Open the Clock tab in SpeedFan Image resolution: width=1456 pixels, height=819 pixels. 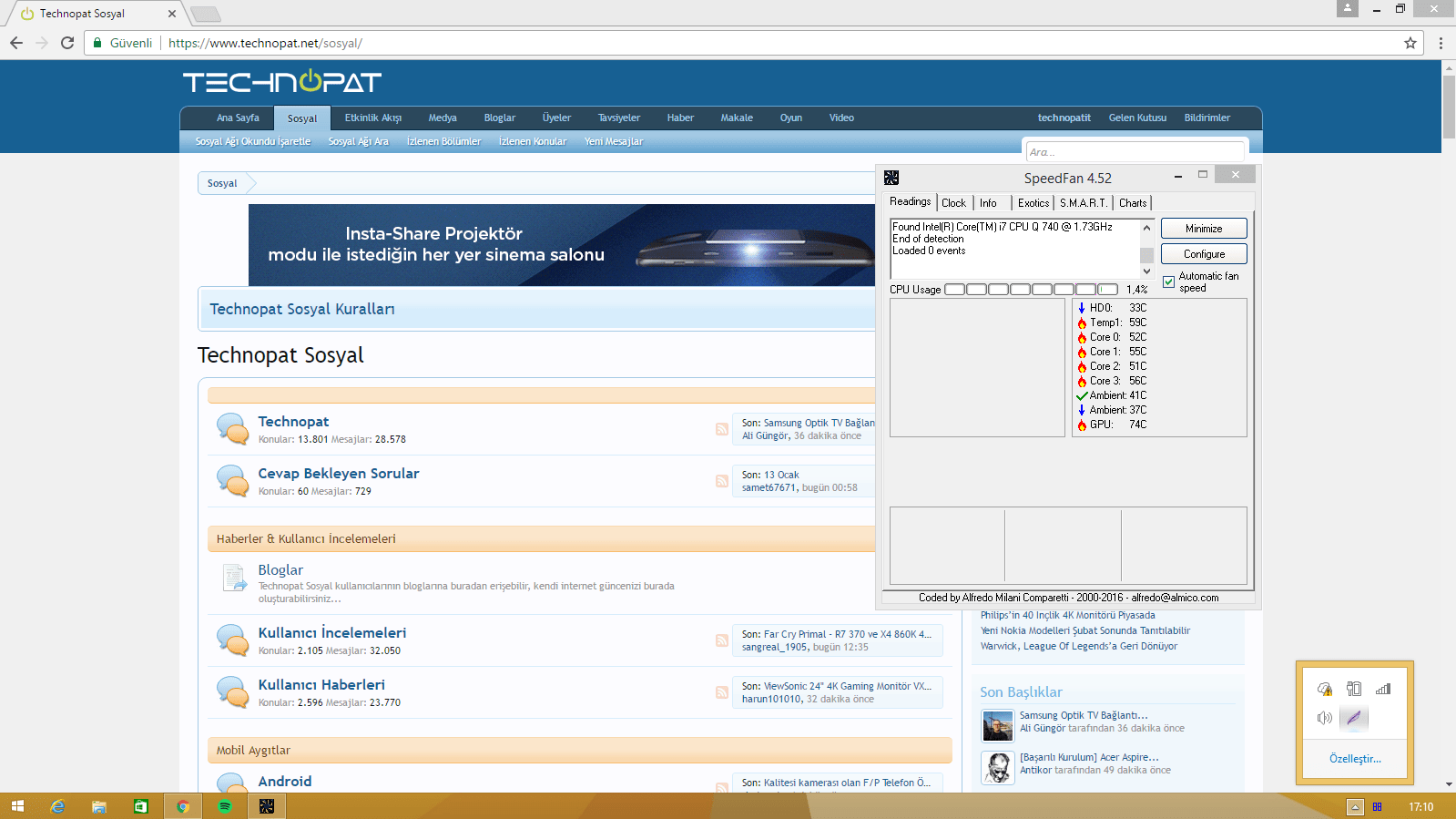(953, 203)
